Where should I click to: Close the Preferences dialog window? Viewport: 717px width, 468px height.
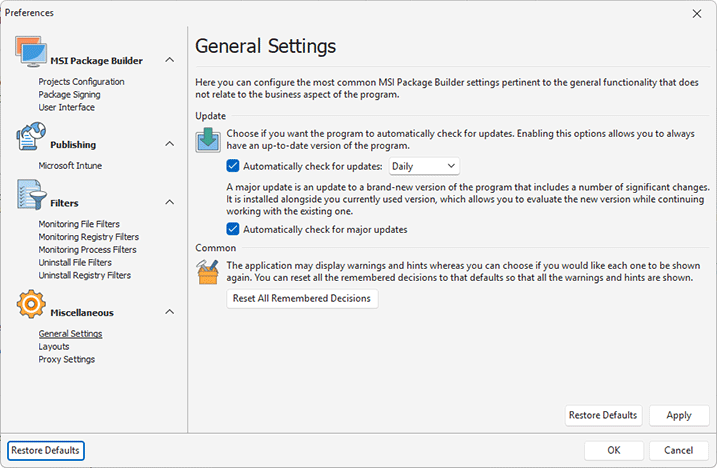[696, 13]
